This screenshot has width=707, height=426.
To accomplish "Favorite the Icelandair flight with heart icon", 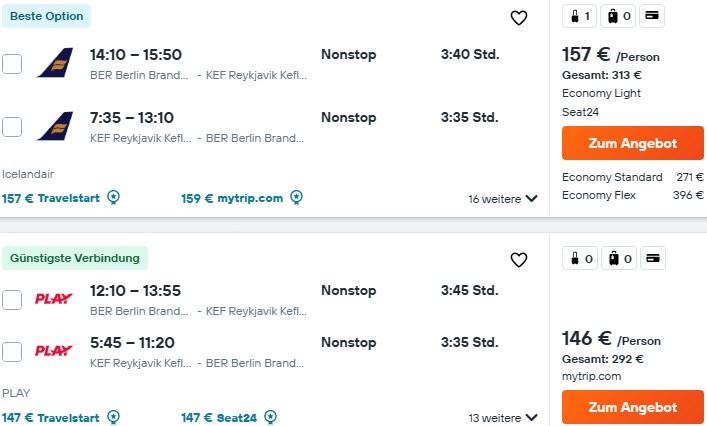I will pyautogui.click(x=519, y=18).
